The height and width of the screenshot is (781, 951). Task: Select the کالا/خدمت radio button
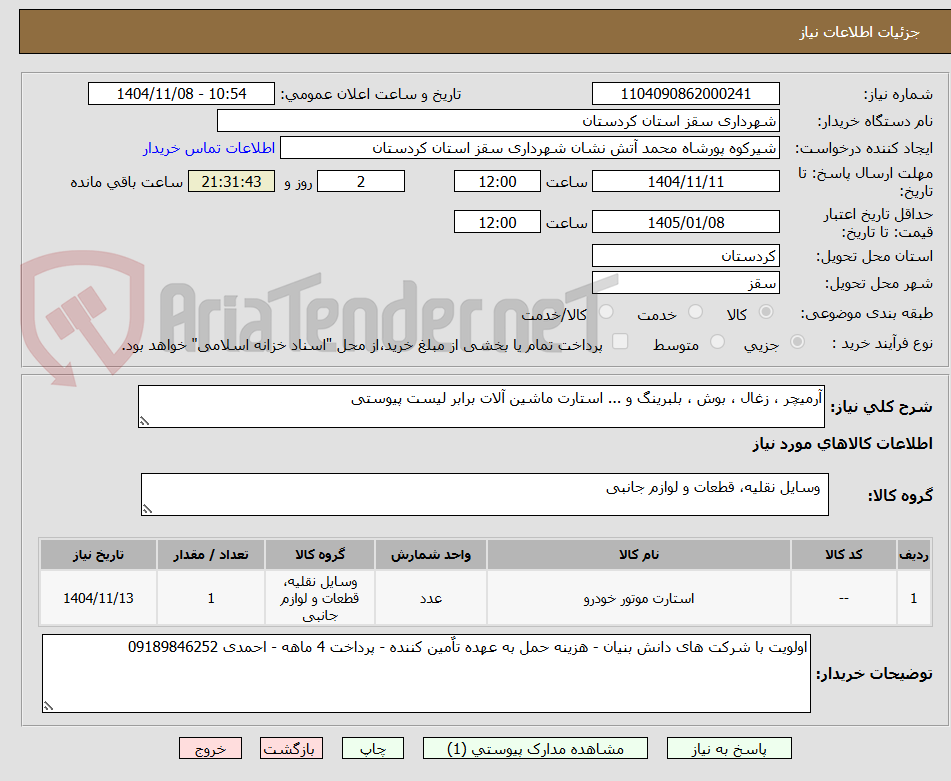click(x=606, y=312)
